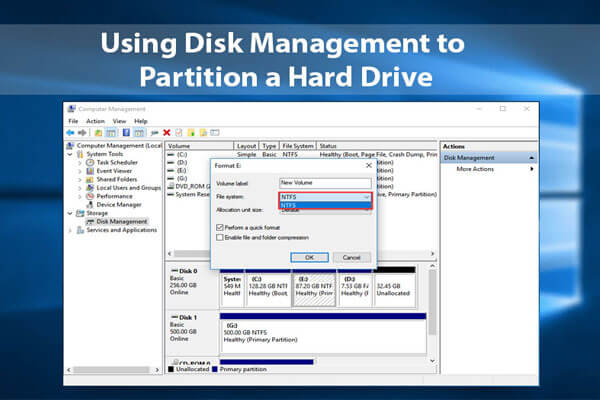Click More Actions in the Actions pane
The width and height of the screenshot is (600, 400).
(x=475, y=169)
